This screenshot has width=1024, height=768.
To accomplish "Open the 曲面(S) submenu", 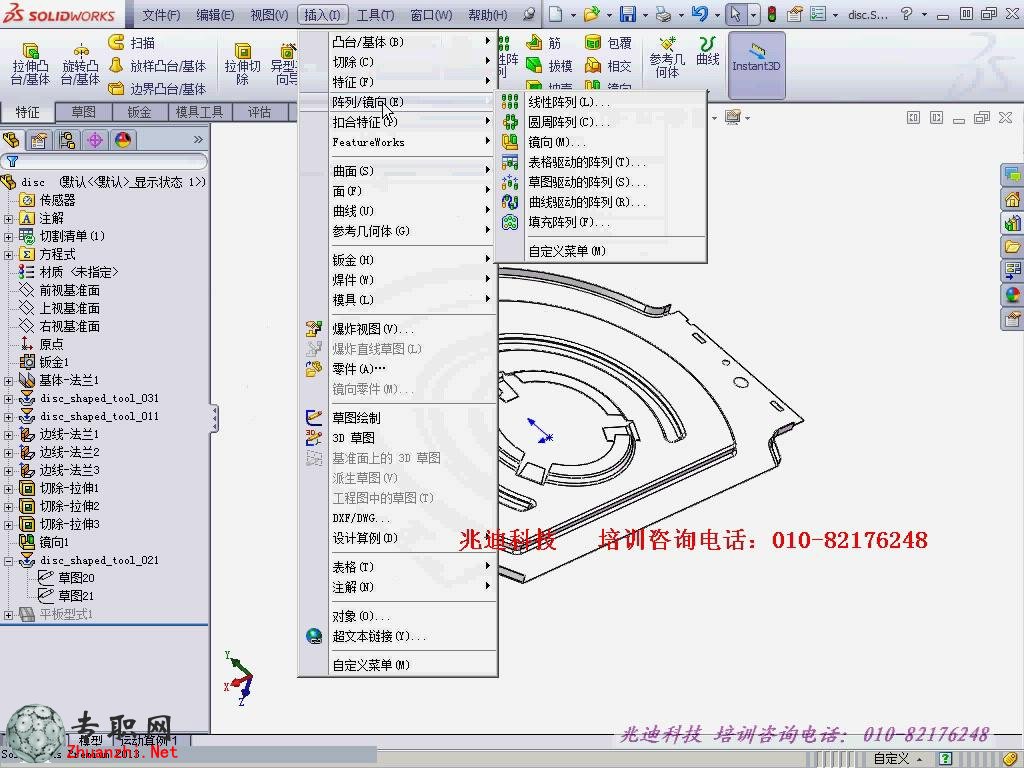I will 397,171.
